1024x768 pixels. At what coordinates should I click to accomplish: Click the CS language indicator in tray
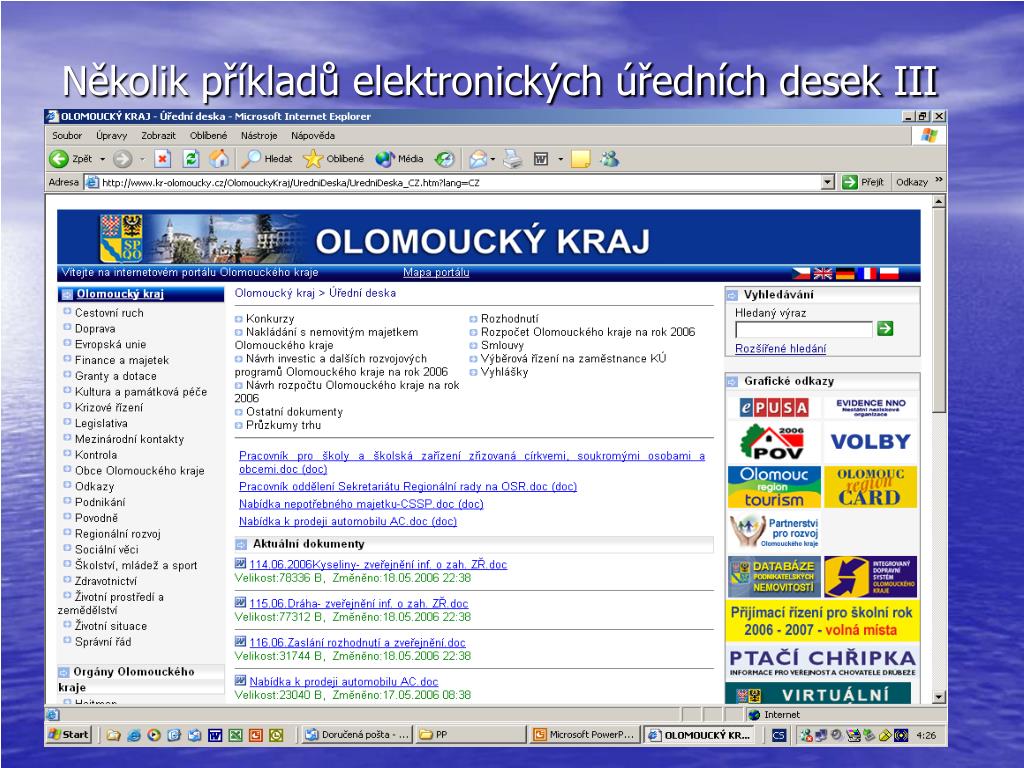tap(778, 735)
